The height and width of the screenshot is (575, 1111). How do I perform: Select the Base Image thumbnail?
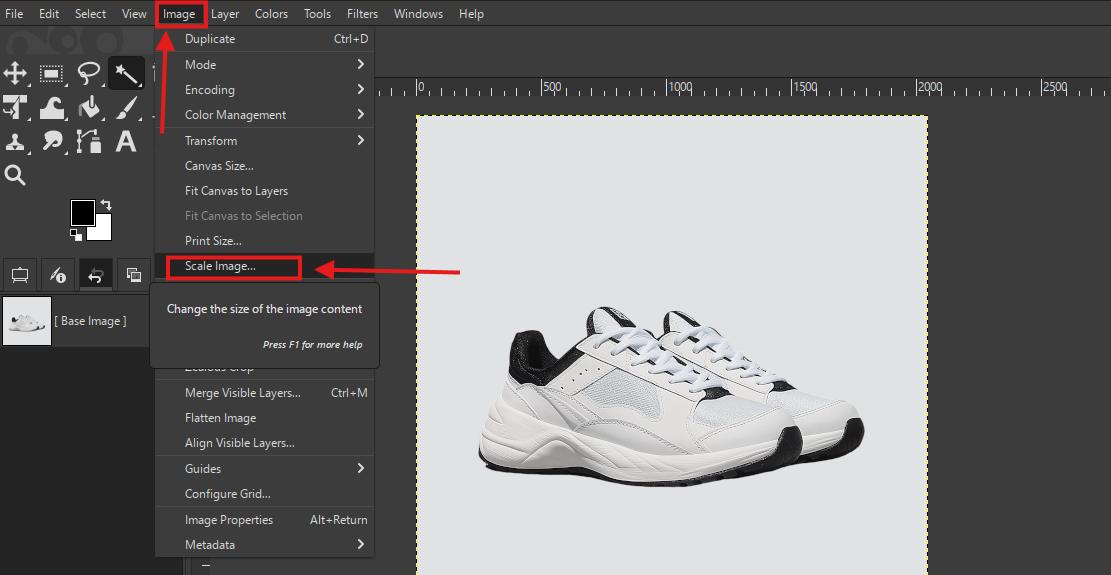click(27, 321)
